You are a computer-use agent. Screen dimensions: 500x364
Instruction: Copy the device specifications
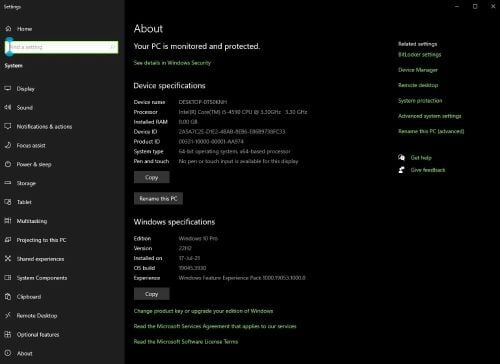152,177
